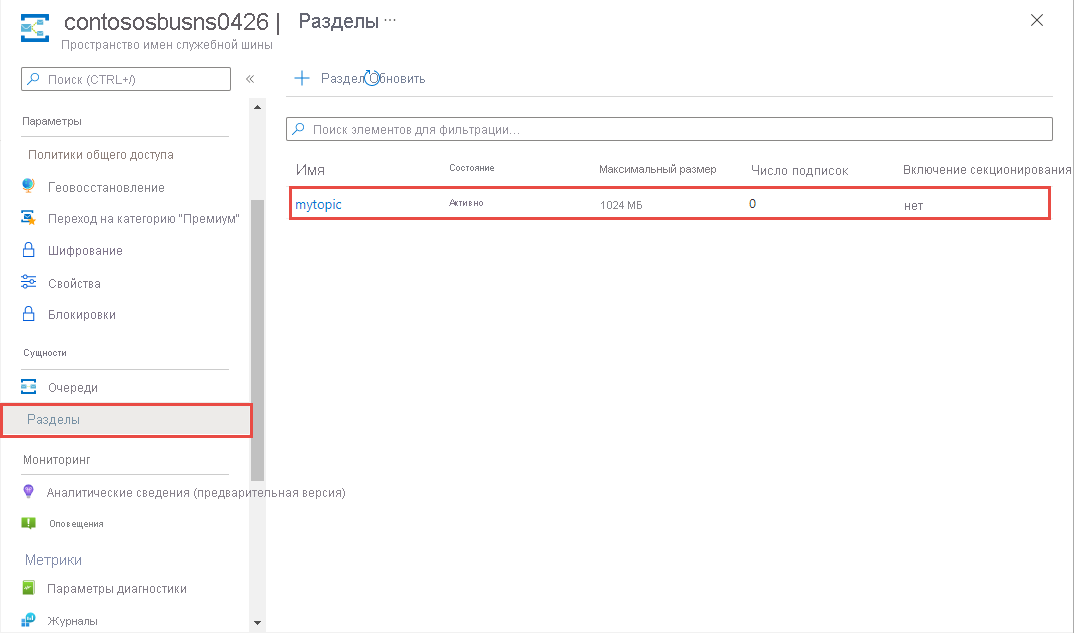
Task: Open Свойства page
Action: pyautogui.click(x=74, y=283)
